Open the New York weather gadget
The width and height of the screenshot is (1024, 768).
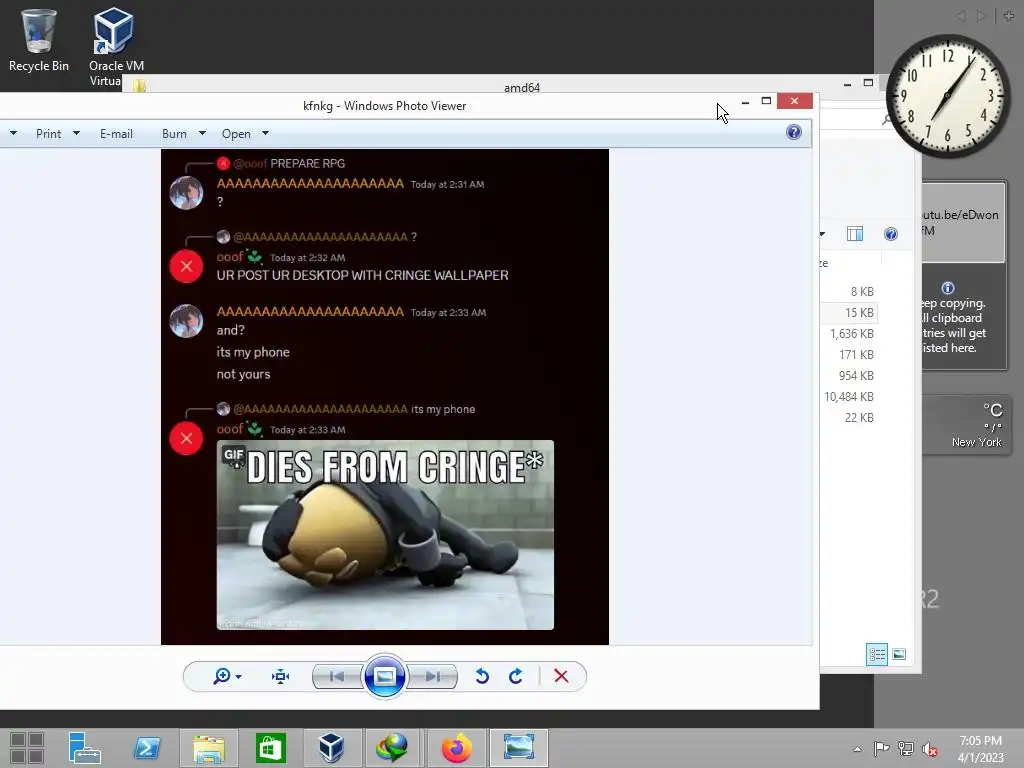(965, 424)
